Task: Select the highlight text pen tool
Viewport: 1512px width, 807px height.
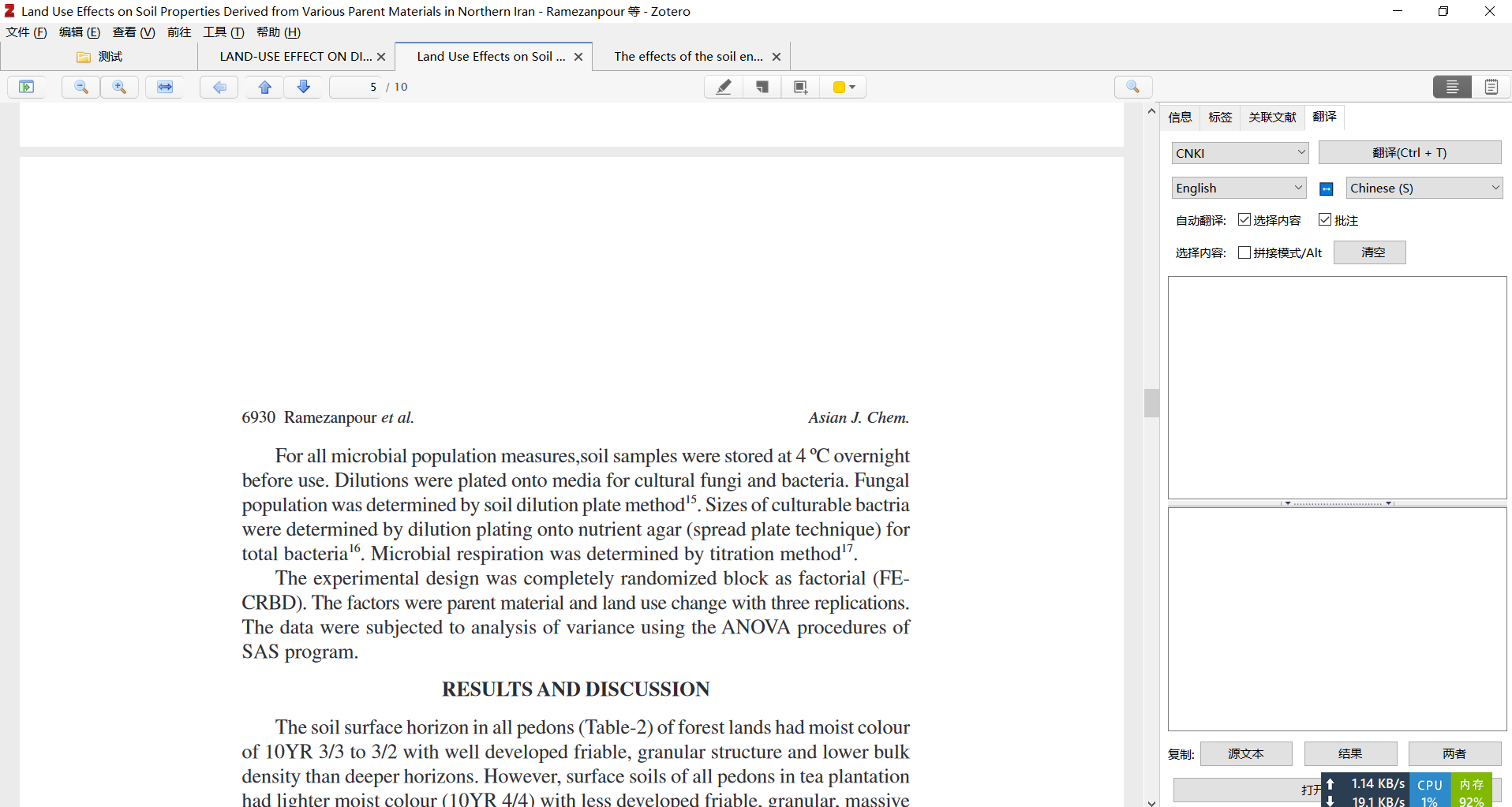Action: (724, 87)
